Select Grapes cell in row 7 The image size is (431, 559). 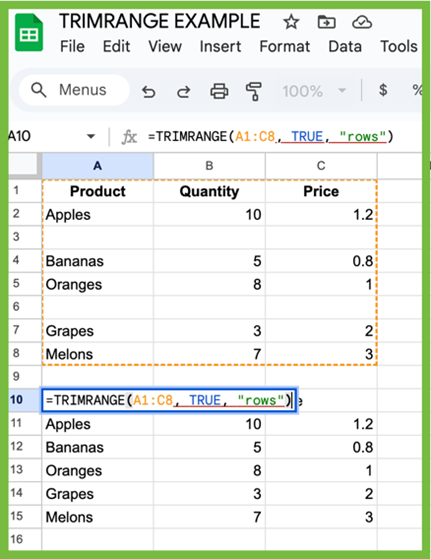(x=98, y=331)
